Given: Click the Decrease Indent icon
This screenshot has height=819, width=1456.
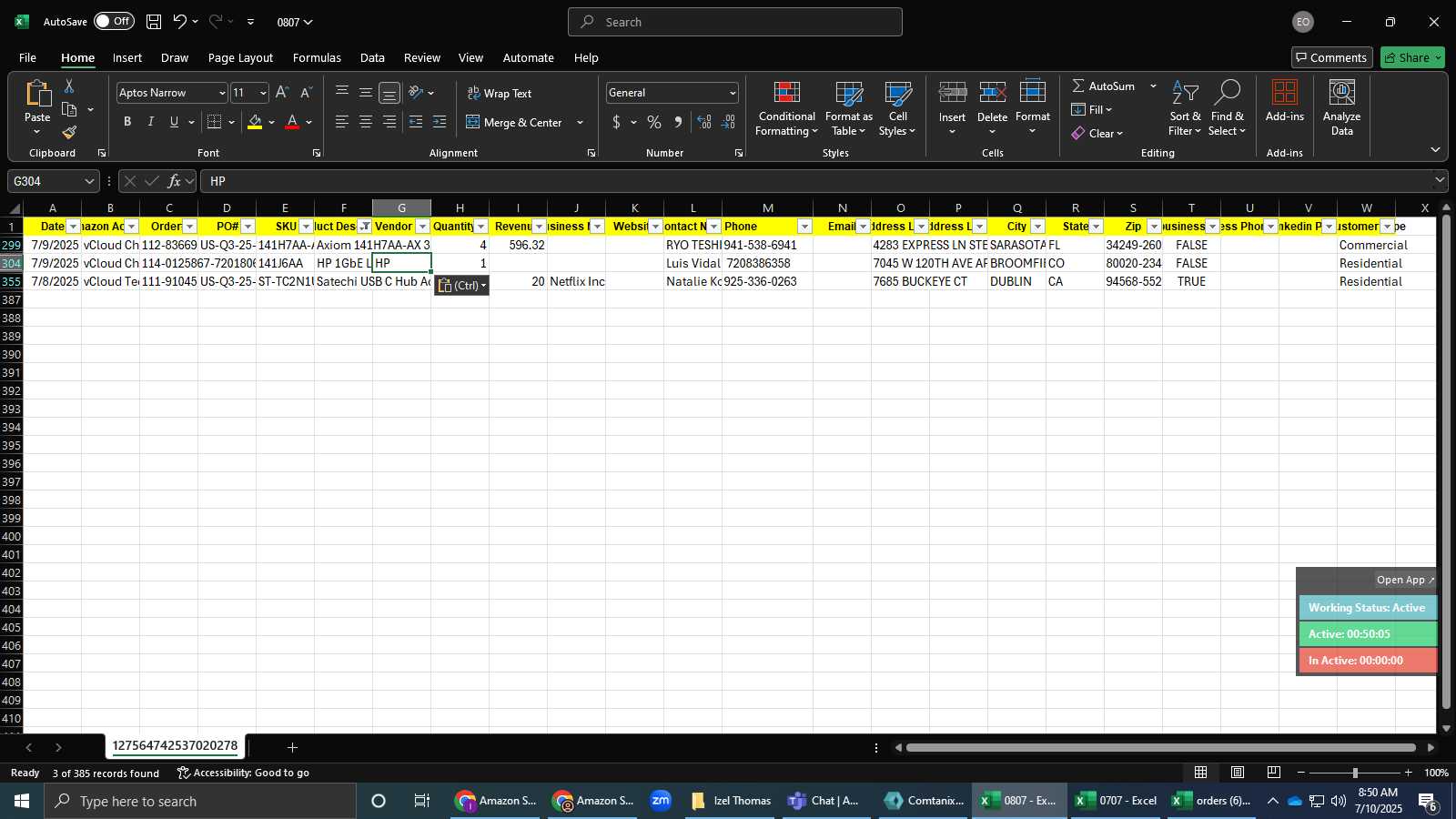Looking at the screenshot, I should (x=416, y=122).
